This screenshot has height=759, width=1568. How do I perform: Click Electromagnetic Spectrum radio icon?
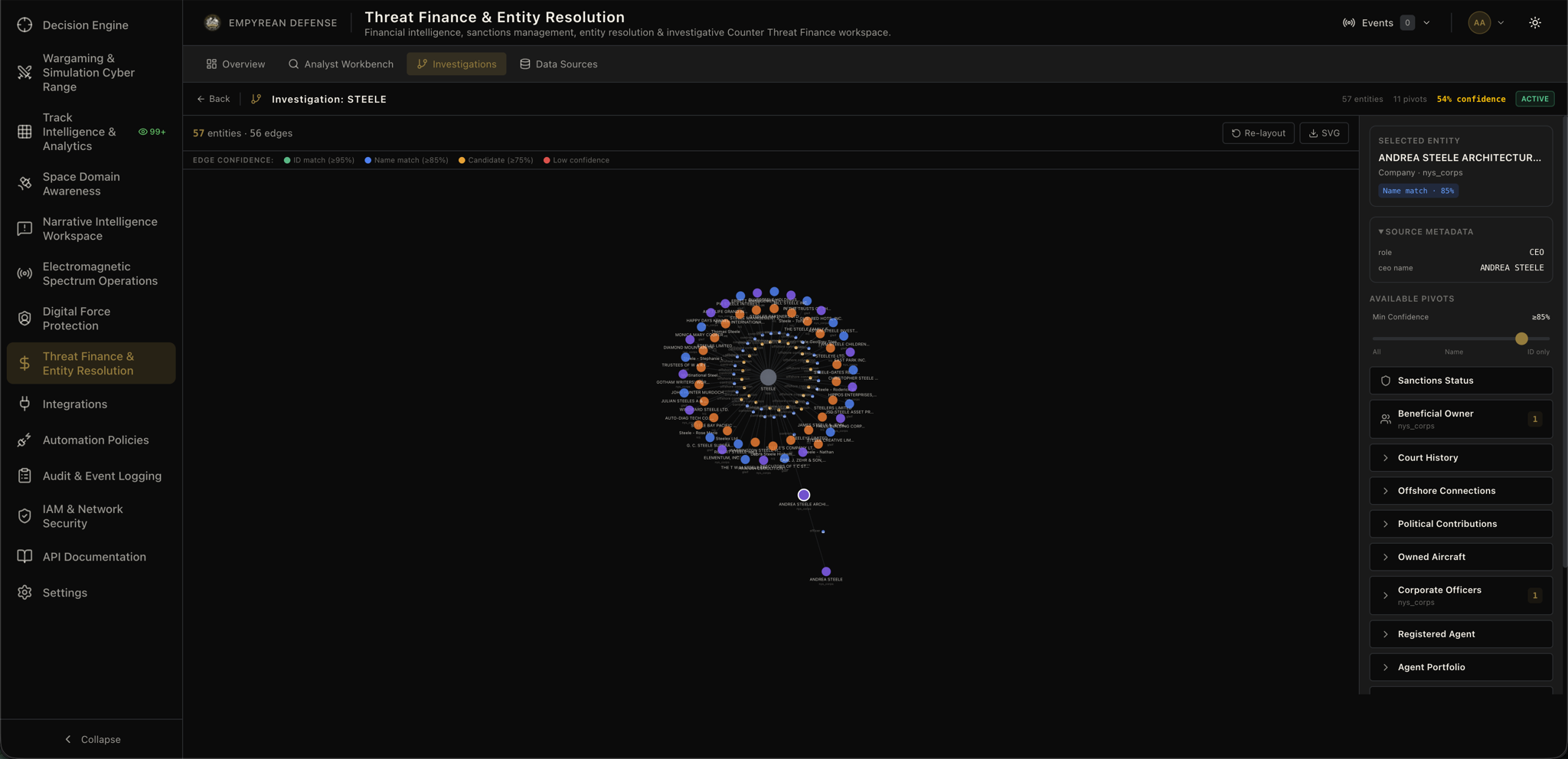[24, 273]
